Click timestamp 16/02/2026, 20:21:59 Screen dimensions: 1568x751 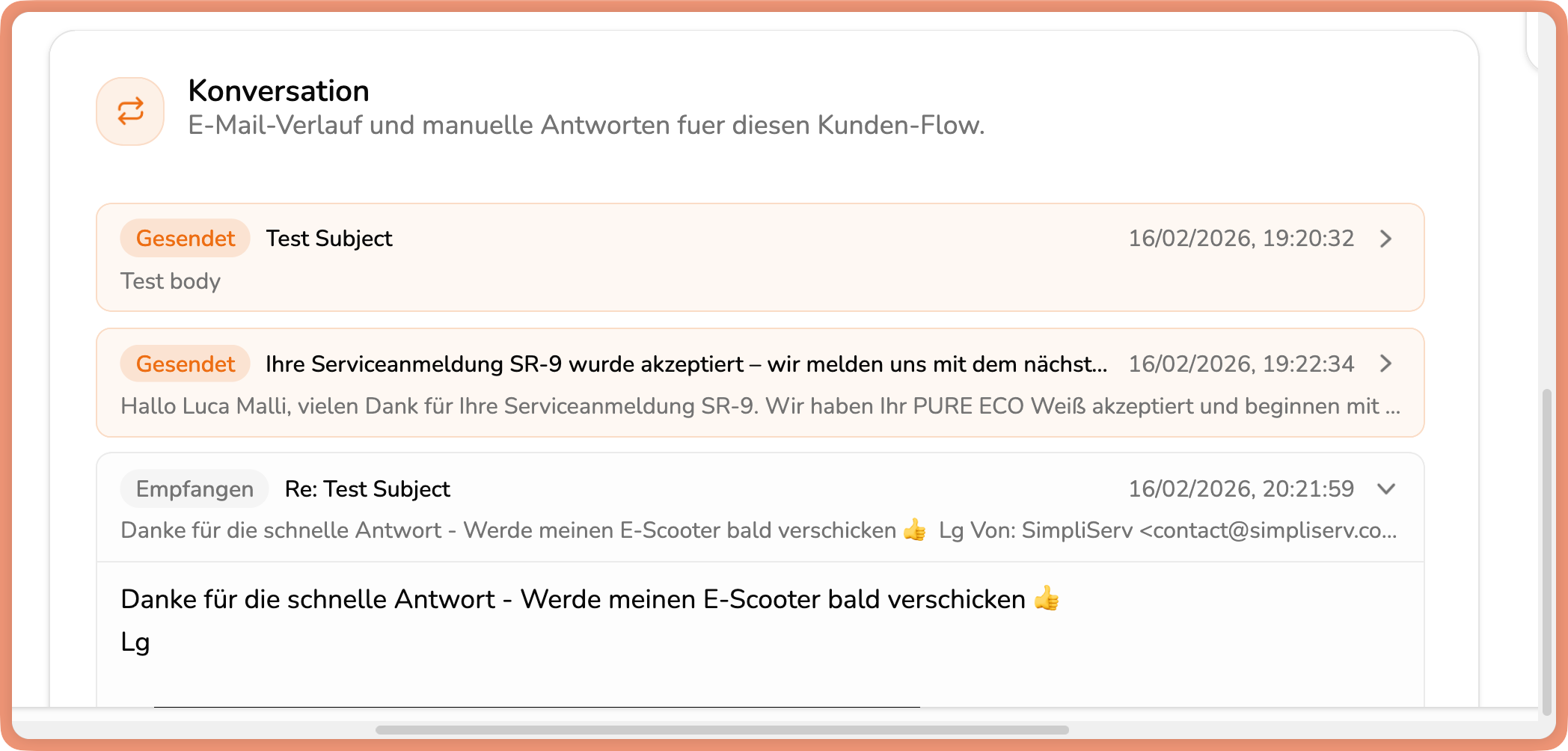1241,488
